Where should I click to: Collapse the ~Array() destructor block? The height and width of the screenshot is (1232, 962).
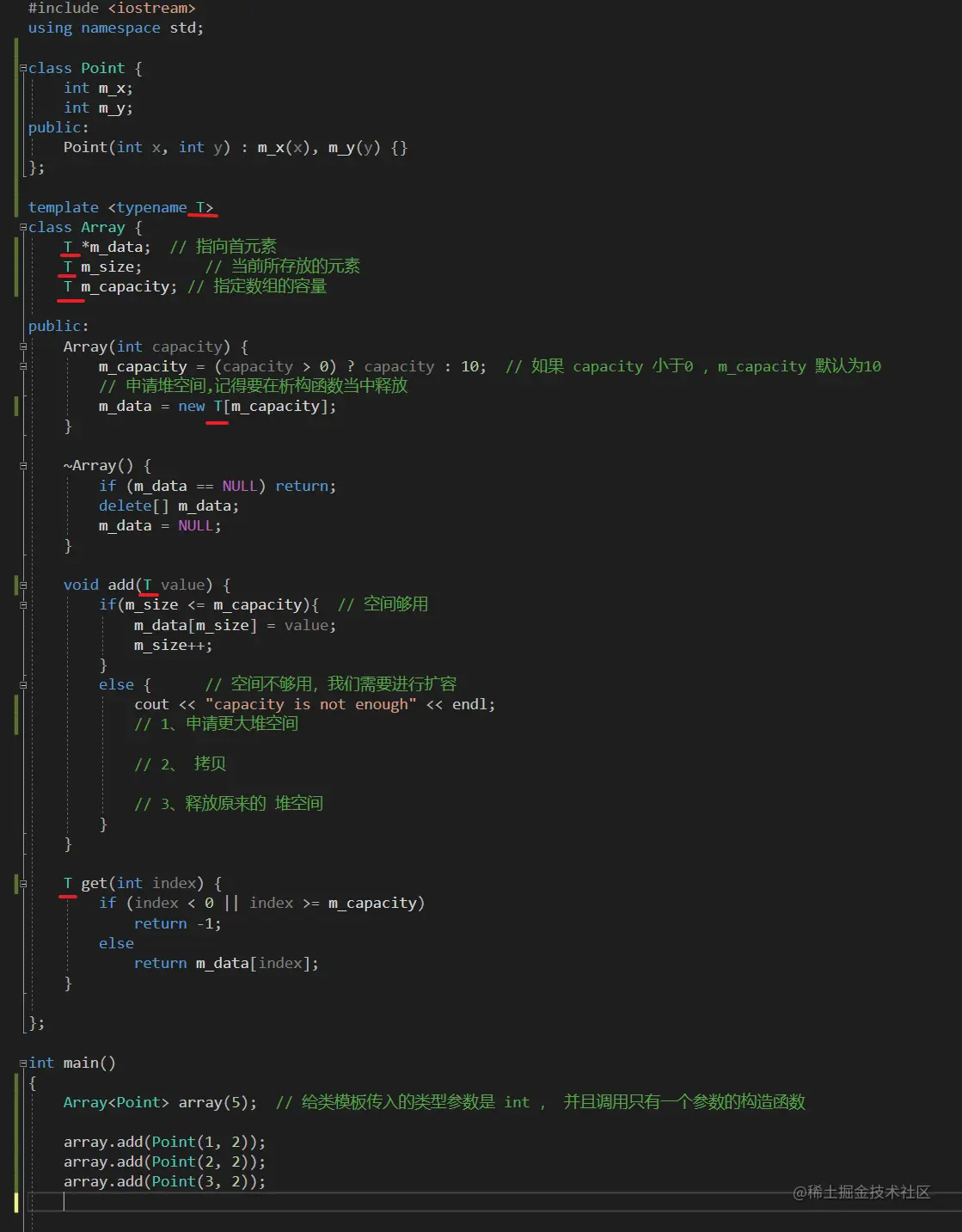[23, 465]
